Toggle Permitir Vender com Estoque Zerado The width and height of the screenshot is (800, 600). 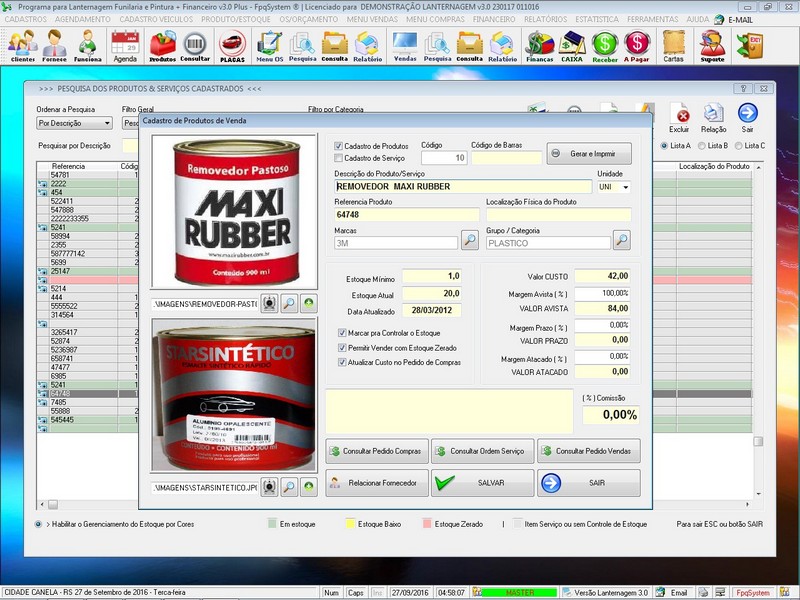tap(342, 347)
